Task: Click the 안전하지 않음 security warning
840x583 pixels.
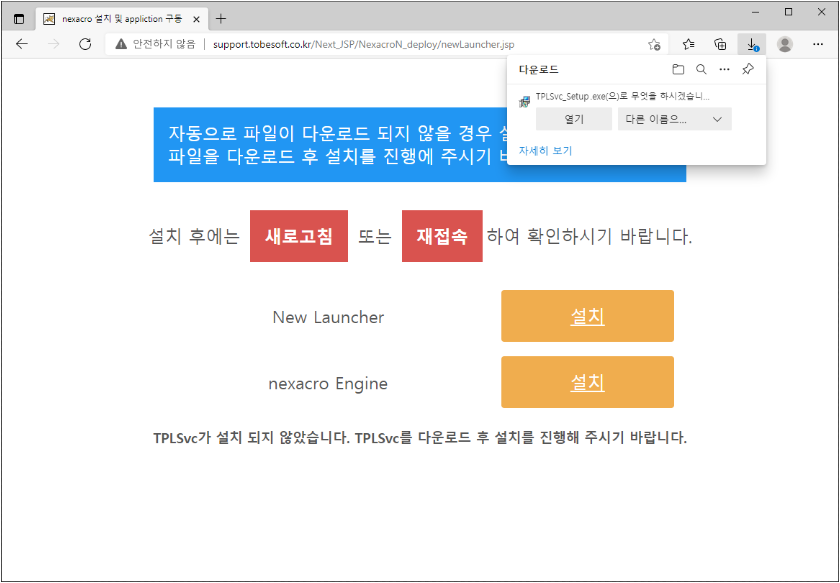Action: tap(156, 44)
